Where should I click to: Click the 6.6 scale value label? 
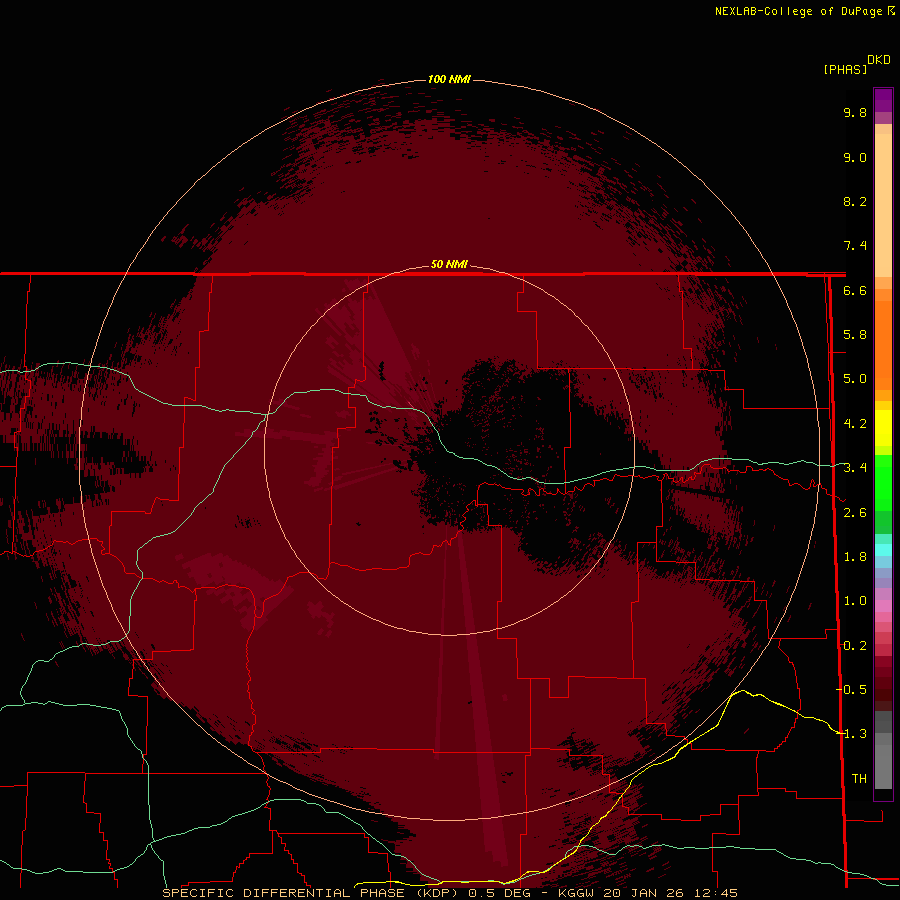[855, 290]
